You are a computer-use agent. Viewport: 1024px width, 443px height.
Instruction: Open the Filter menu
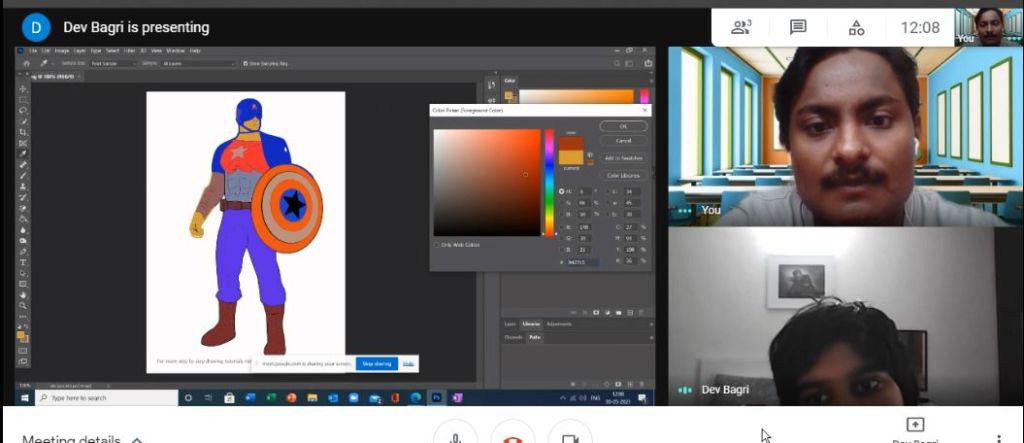[130, 50]
